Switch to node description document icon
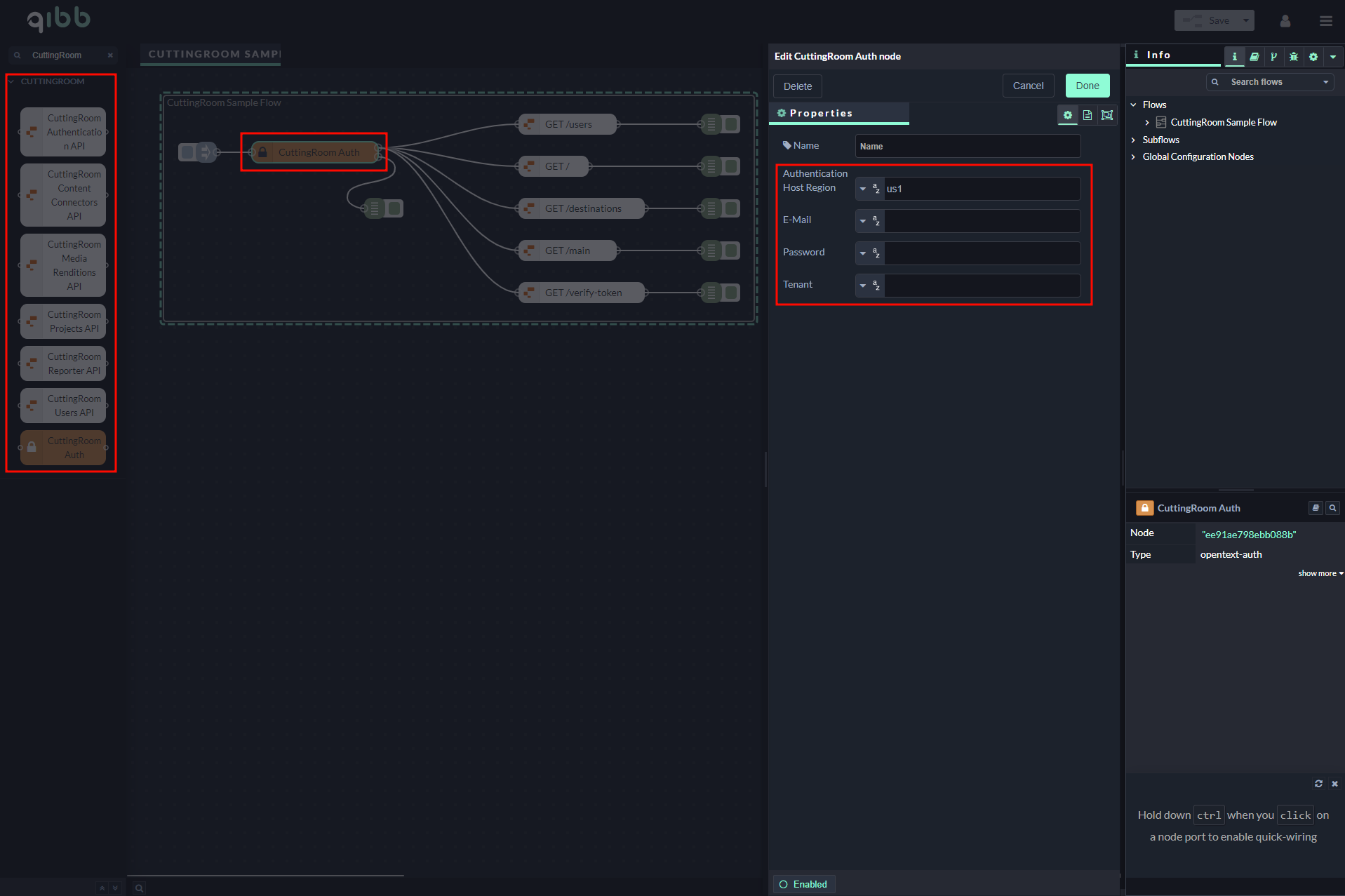Viewport: 1345px width, 896px height. pos(1087,115)
